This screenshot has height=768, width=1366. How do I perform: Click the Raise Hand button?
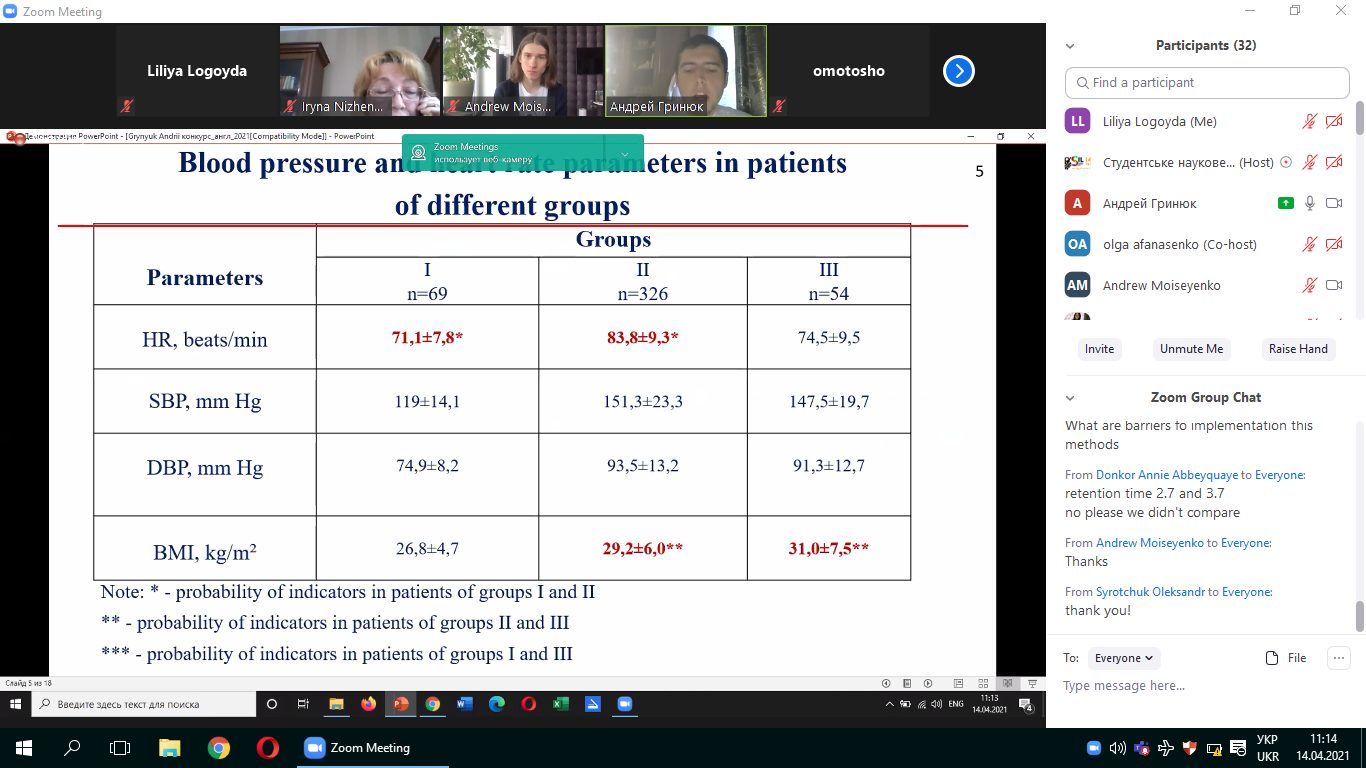coord(1298,349)
